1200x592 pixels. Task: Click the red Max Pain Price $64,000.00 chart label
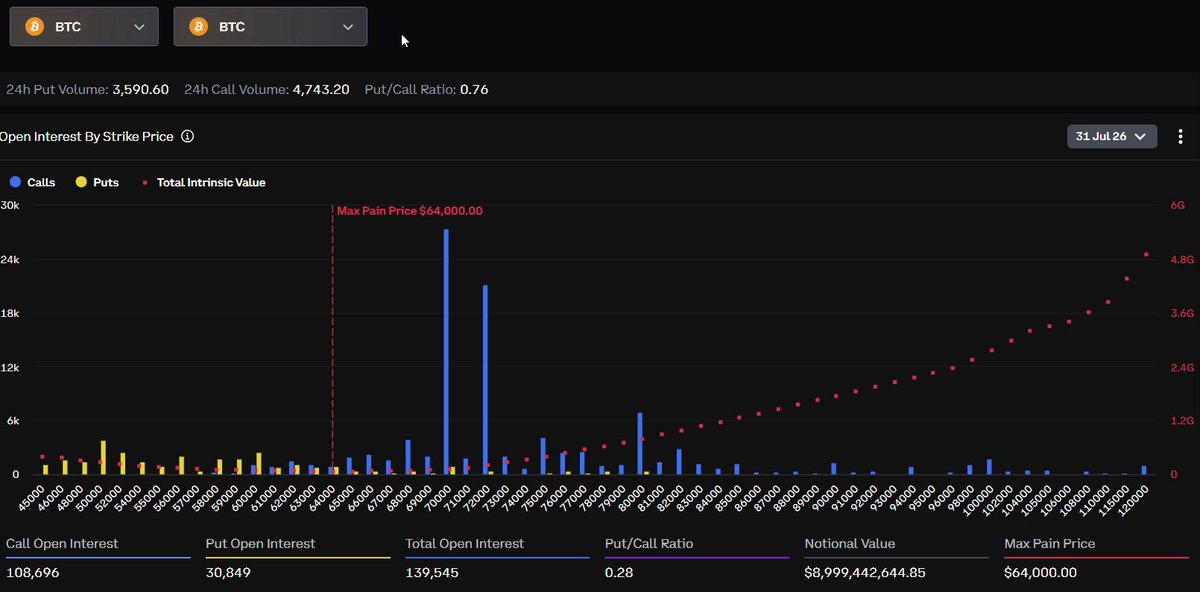click(410, 211)
